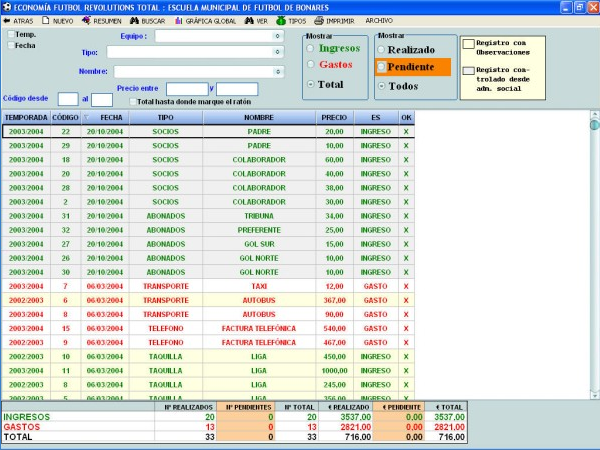Click the € PENDIENTE summary column header
Viewport: 600px width, 450px height.
coord(398,407)
